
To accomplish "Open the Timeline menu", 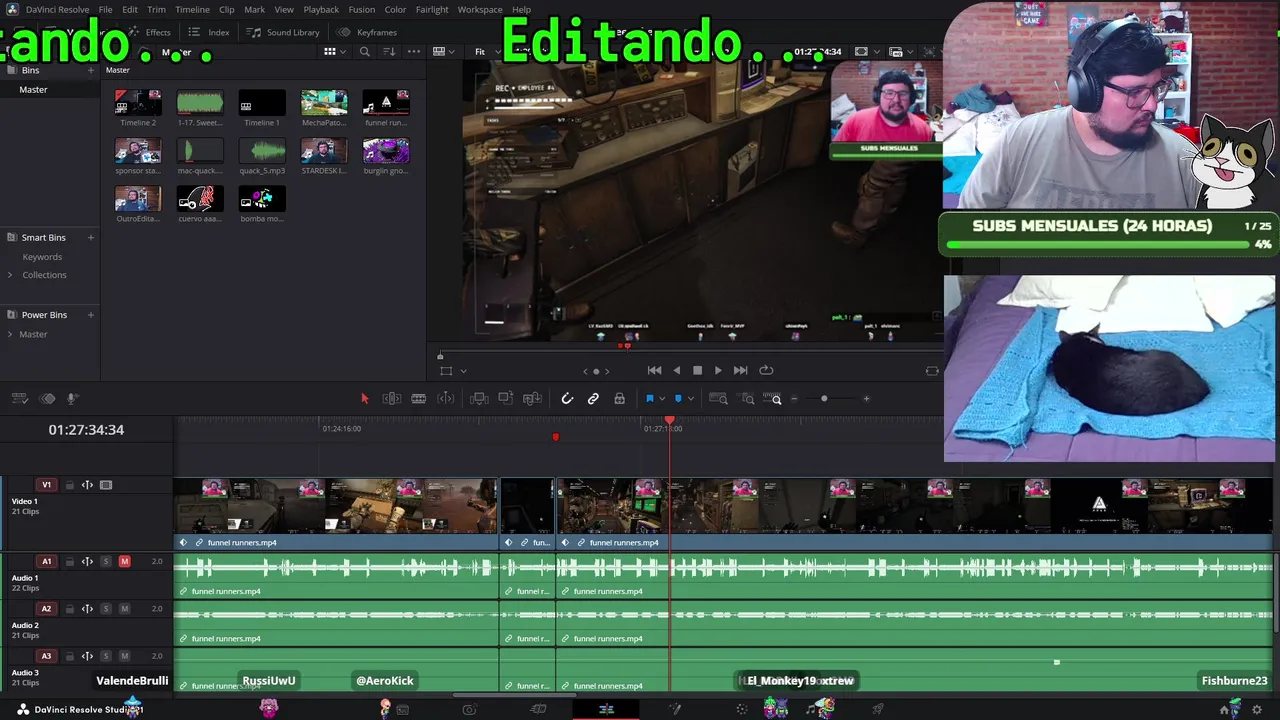I will 192,10.
